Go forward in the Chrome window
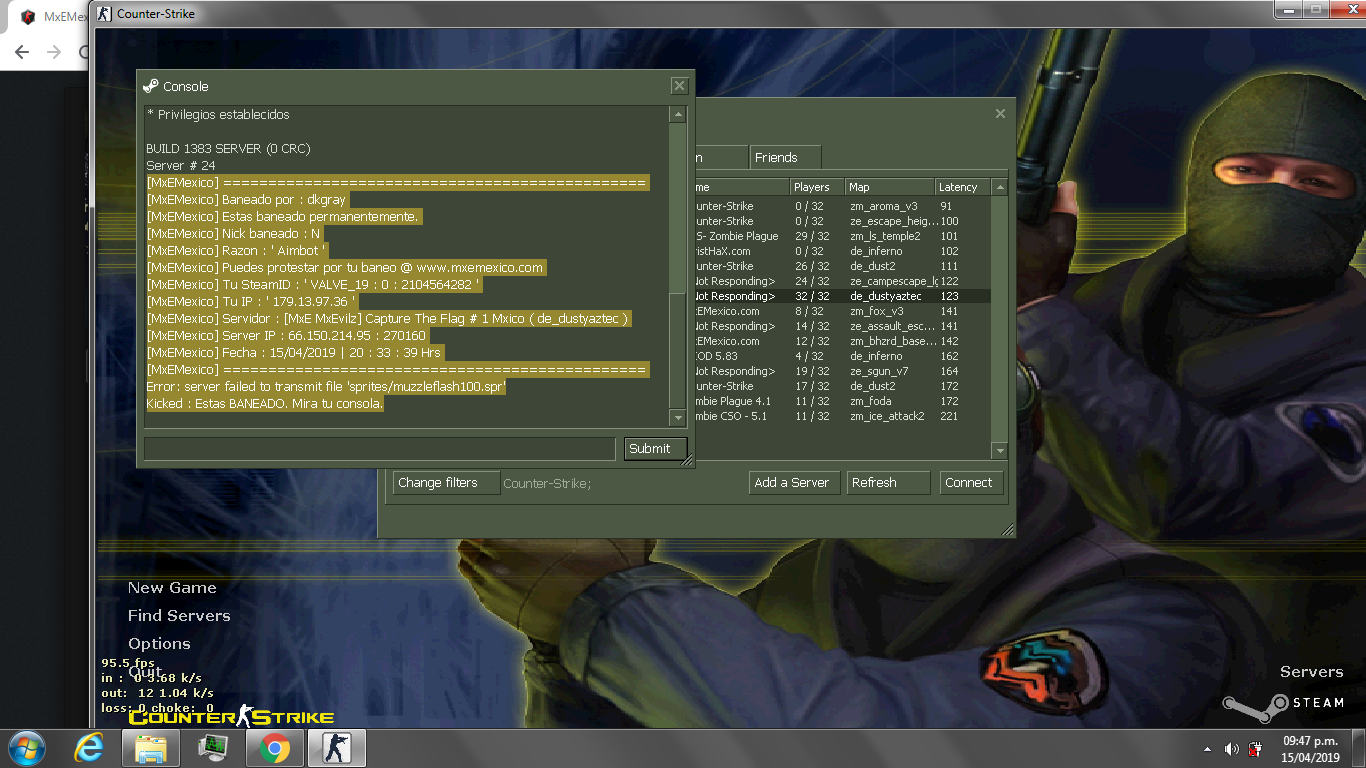Image resolution: width=1366 pixels, height=768 pixels. (54, 52)
